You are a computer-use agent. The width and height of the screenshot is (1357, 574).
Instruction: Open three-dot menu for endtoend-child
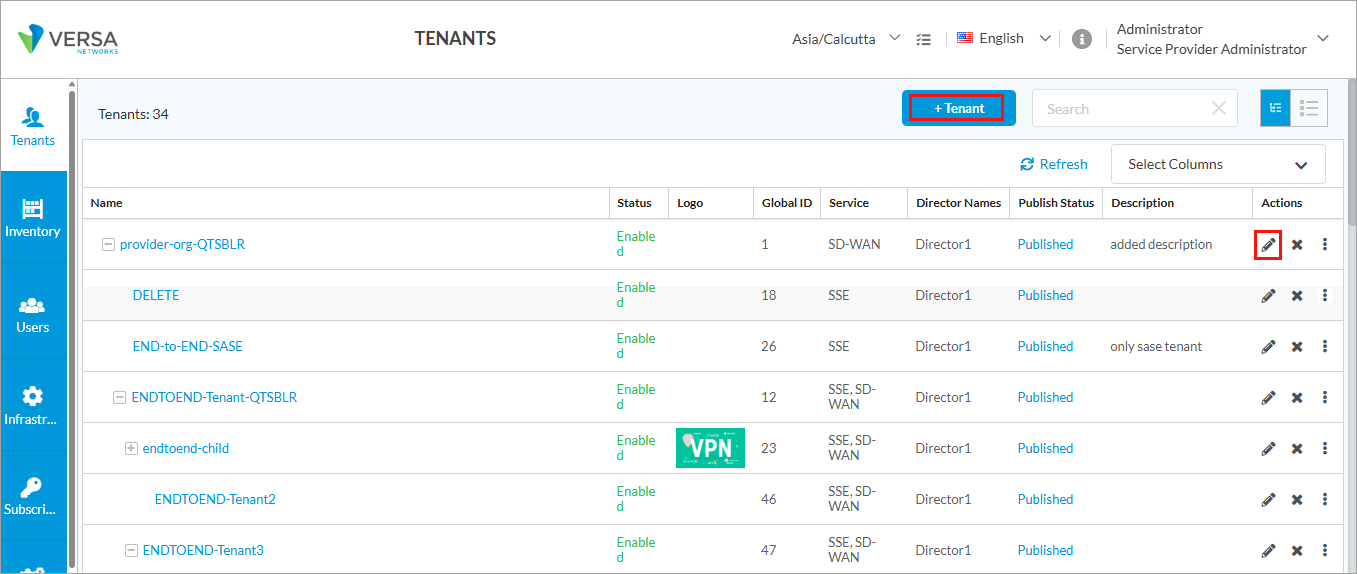click(1325, 448)
